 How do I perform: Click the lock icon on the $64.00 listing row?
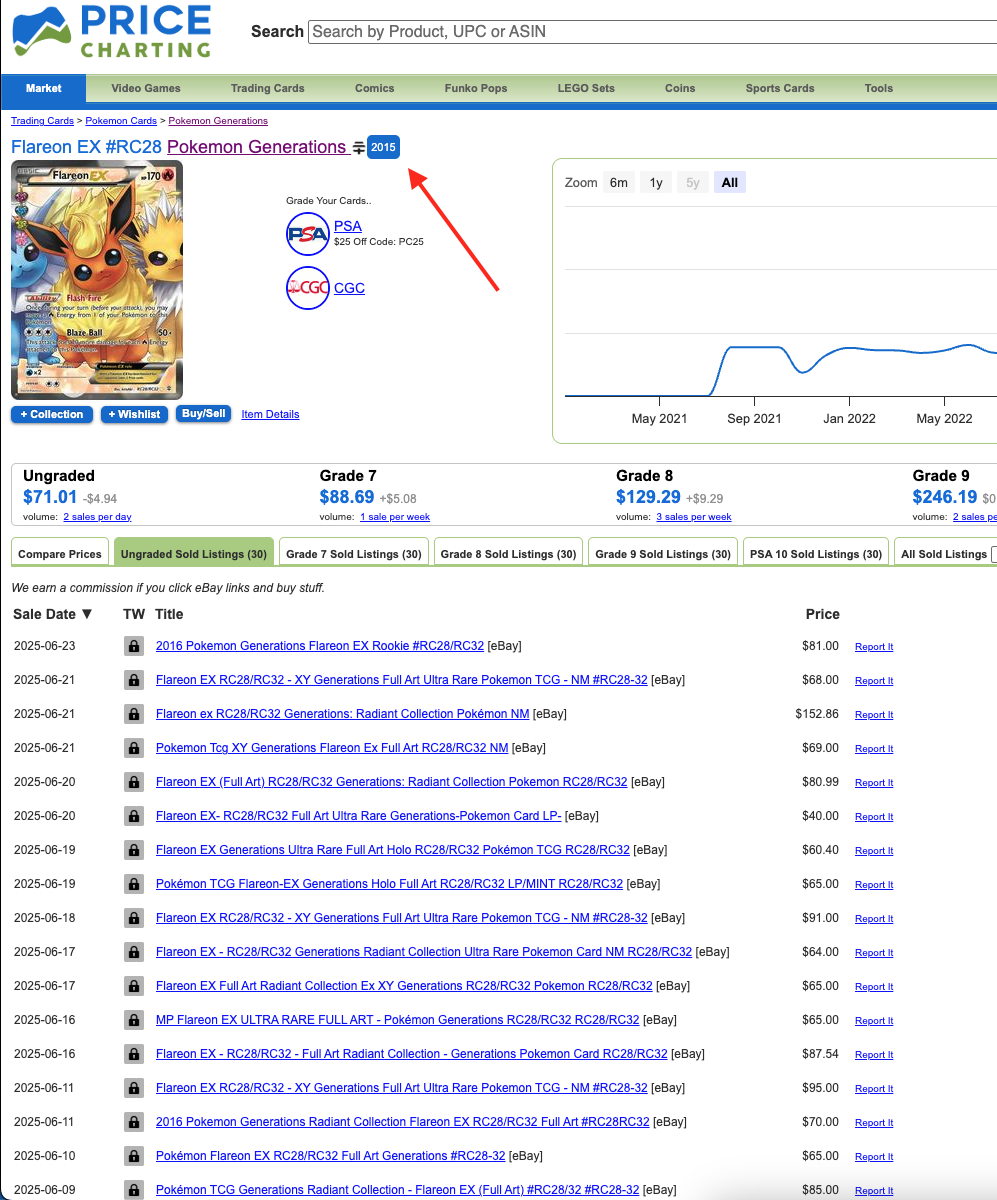coord(133,952)
